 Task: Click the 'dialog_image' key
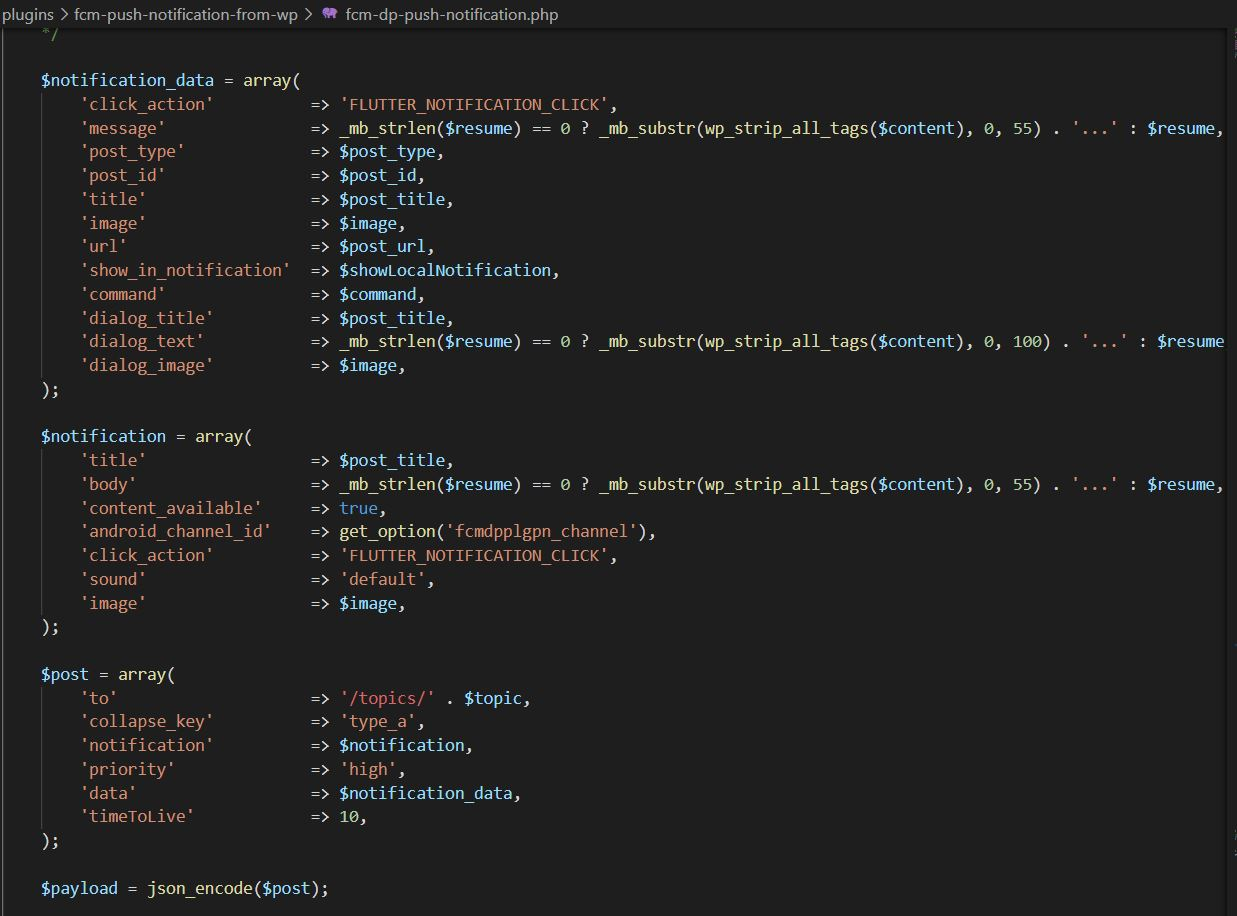[147, 365]
